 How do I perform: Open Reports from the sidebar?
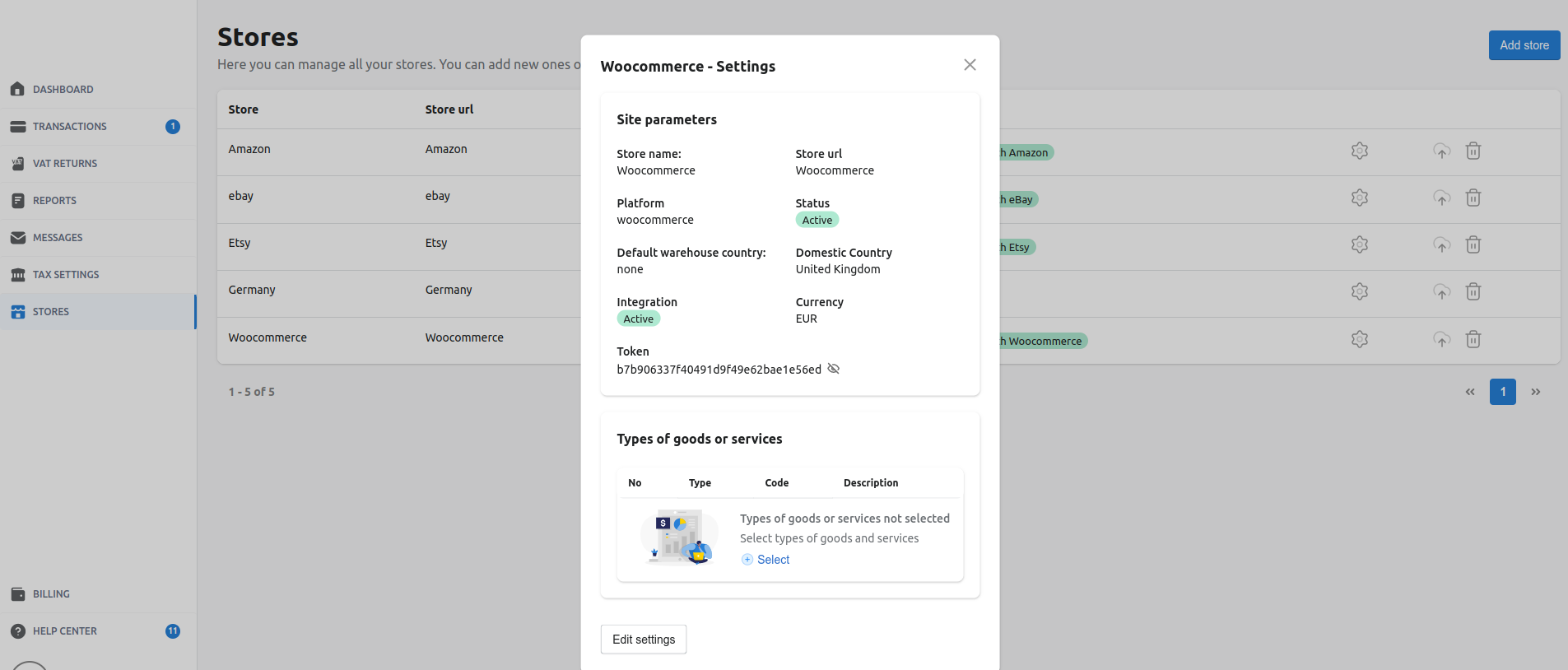(98, 200)
